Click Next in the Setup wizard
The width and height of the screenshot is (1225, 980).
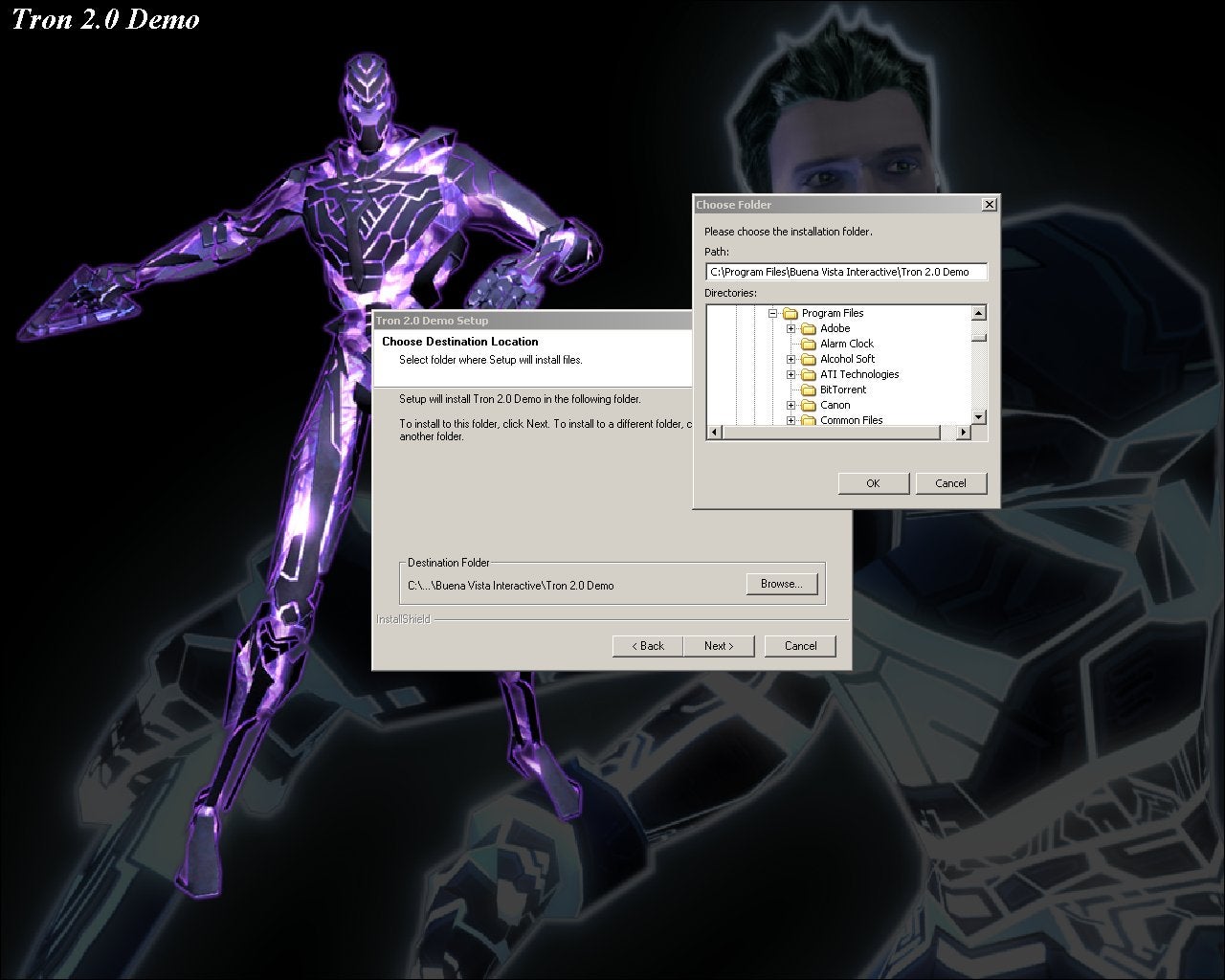pyautogui.click(x=719, y=646)
